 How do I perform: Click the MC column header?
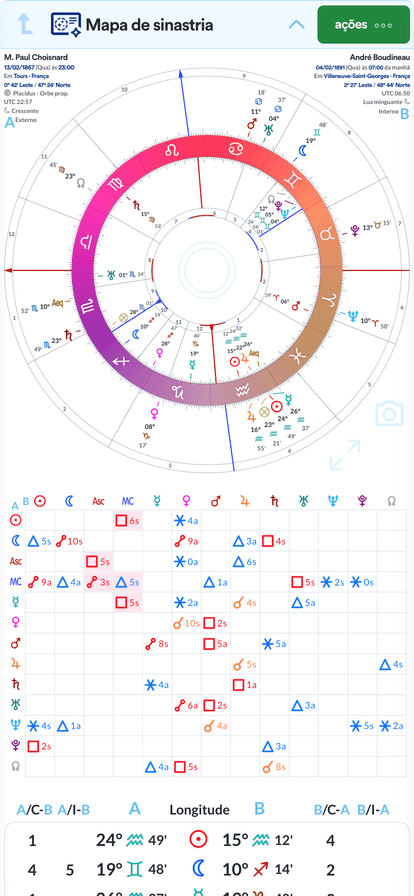pos(128,502)
